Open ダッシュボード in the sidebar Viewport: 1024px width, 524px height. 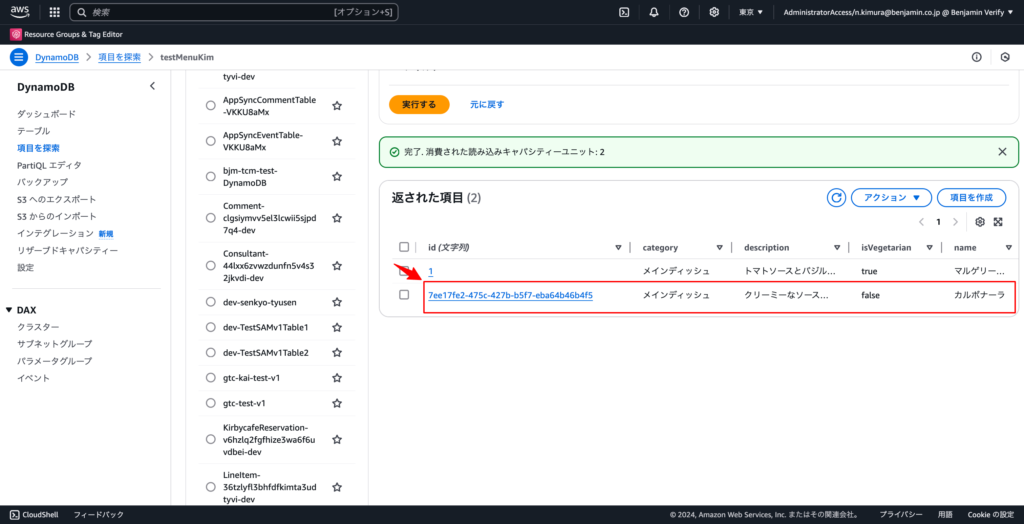tap(46, 114)
